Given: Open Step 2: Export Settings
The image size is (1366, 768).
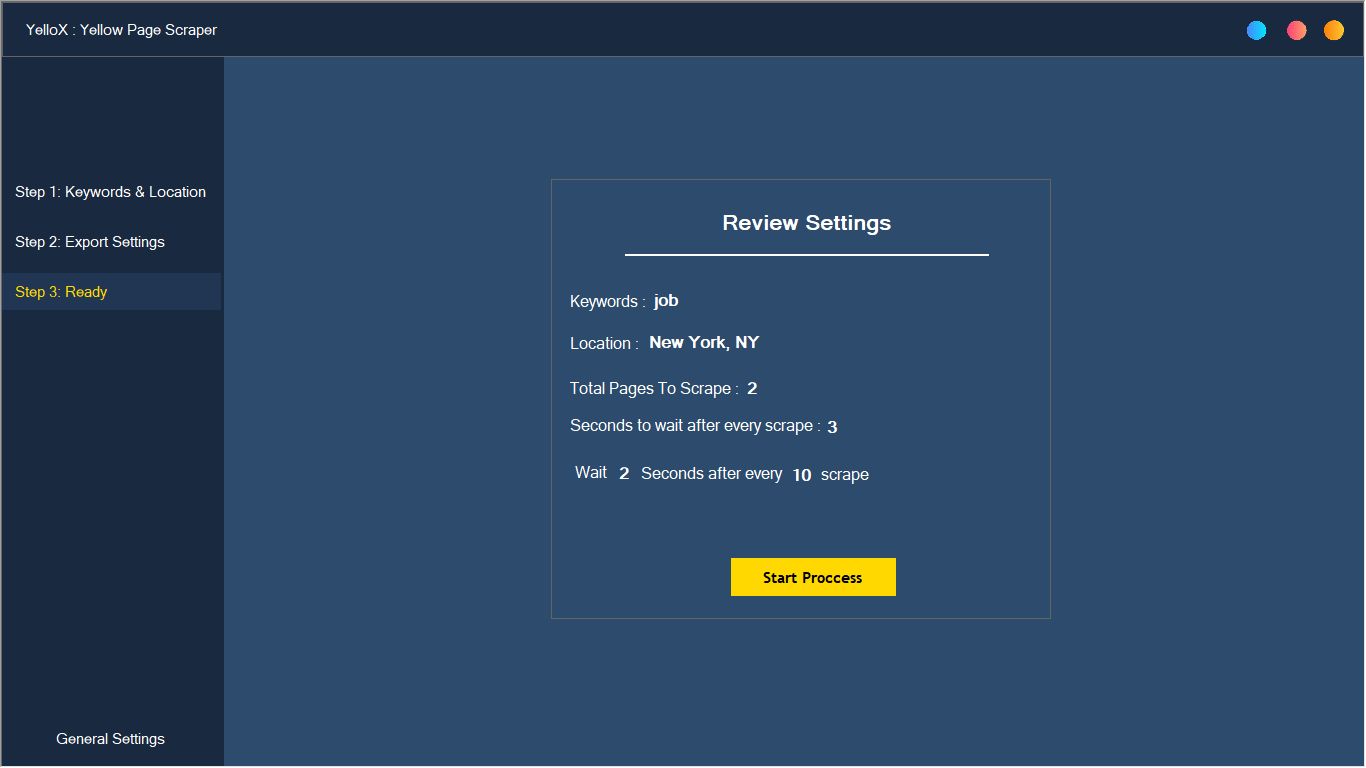Looking at the screenshot, I should pos(111,242).
